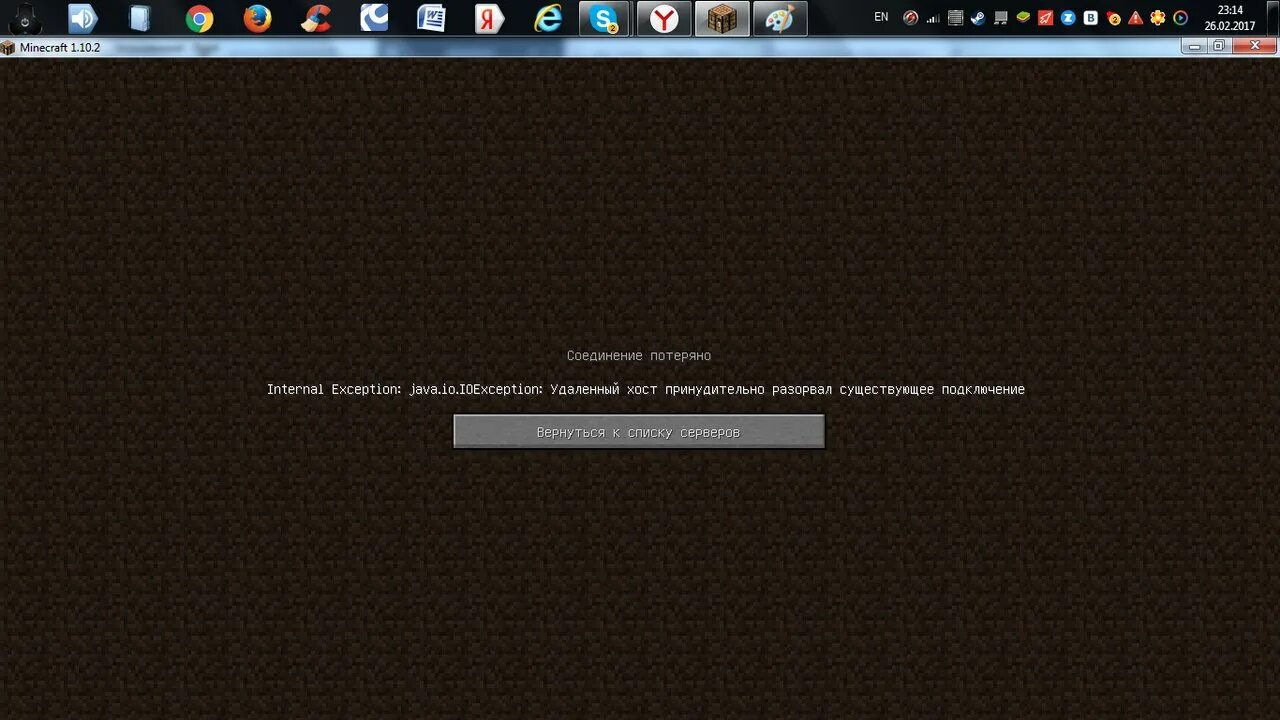Click the blue circle Z tray icon
The image size is (1280, 720).
(x=1068, y=18)
